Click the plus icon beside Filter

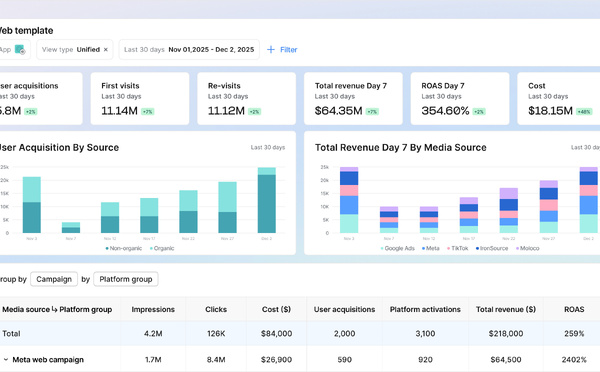point(271,49)
